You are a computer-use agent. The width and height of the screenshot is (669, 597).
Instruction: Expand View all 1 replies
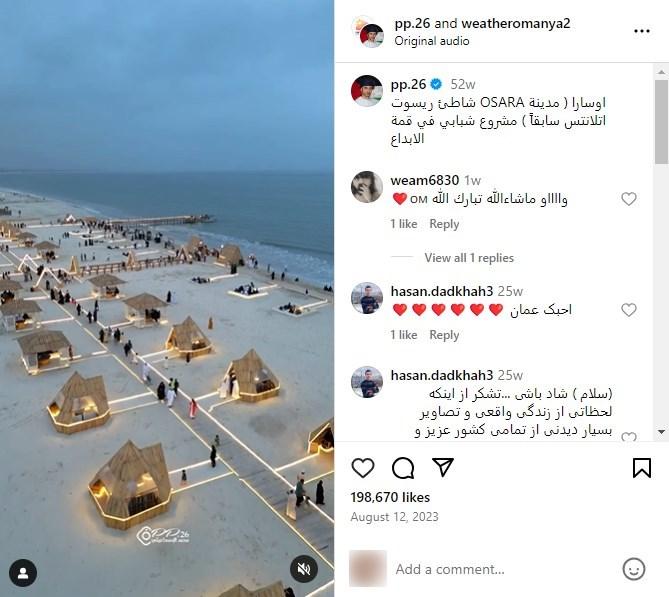[469, 258]
